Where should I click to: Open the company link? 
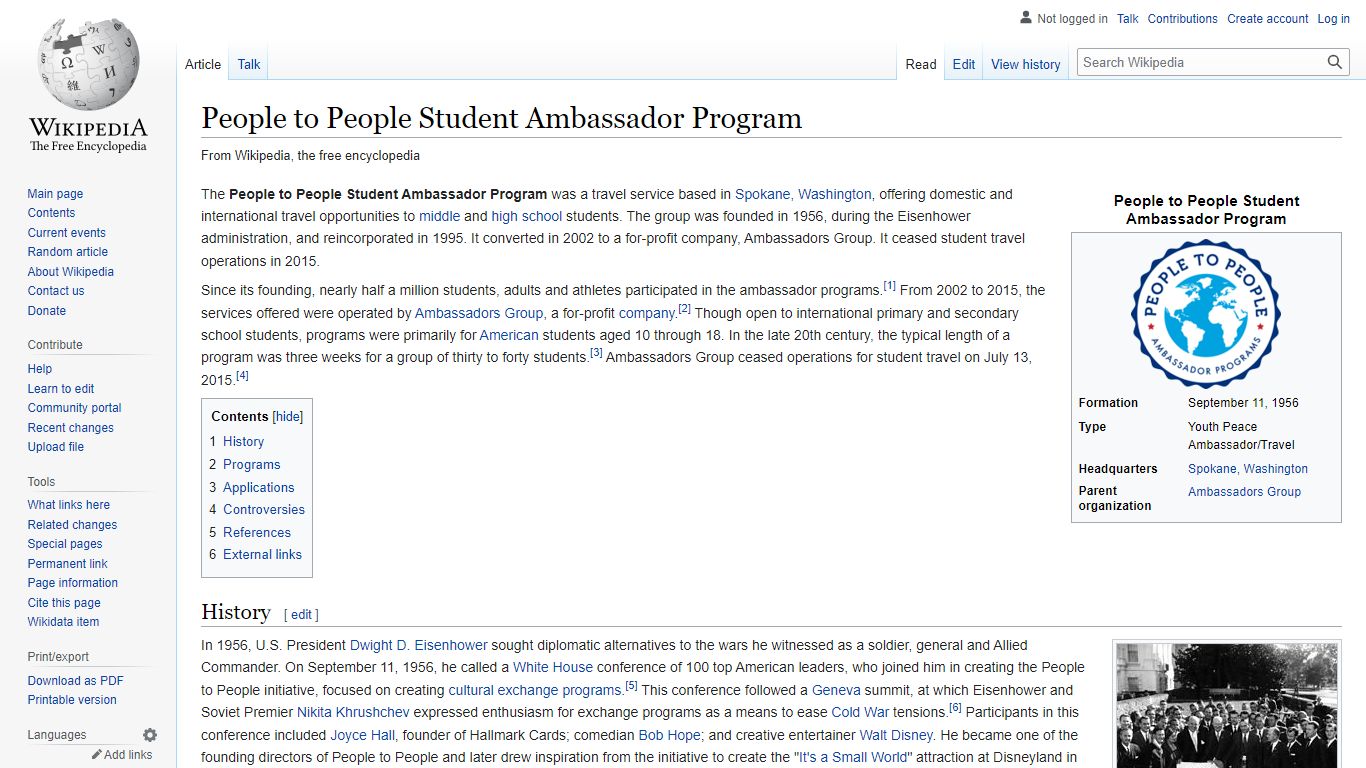pos(647,313)
